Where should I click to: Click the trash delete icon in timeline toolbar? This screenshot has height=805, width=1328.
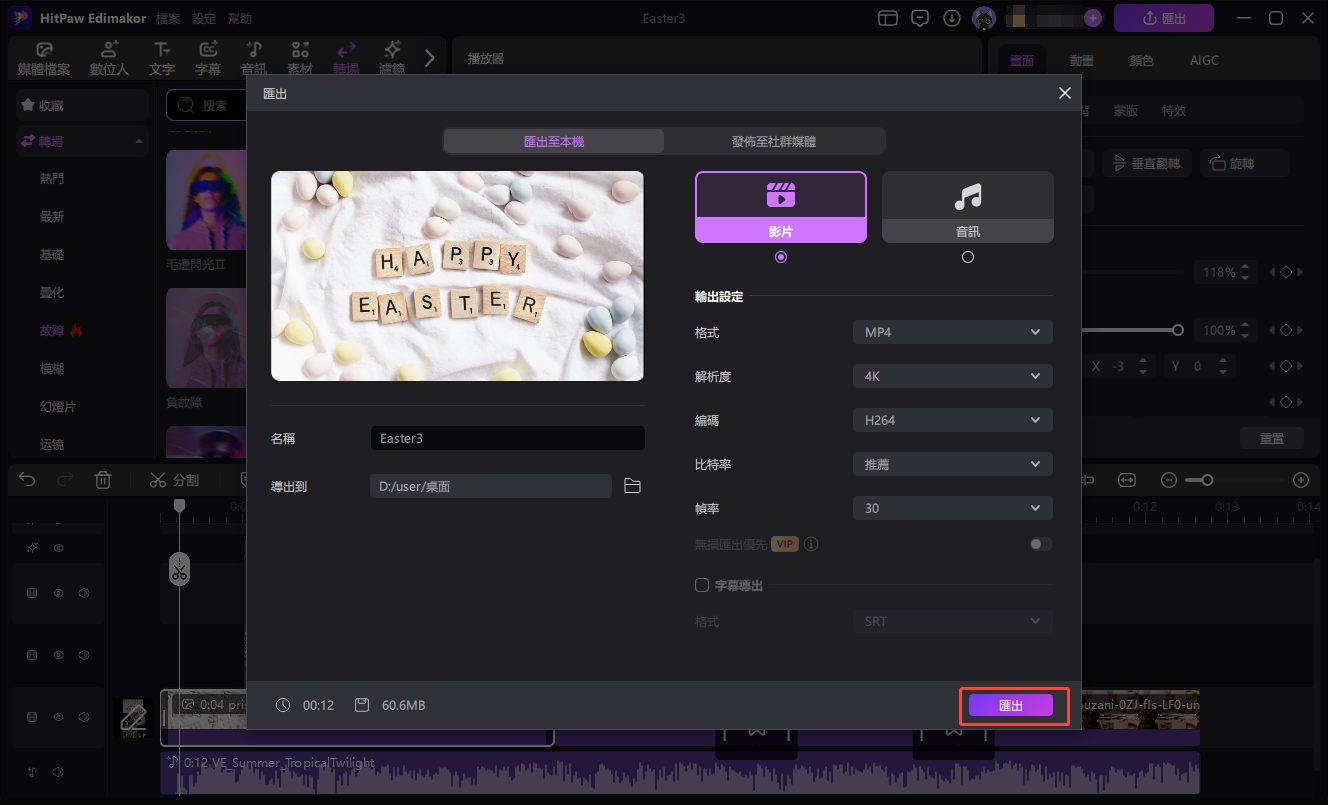tap(103, 479)
